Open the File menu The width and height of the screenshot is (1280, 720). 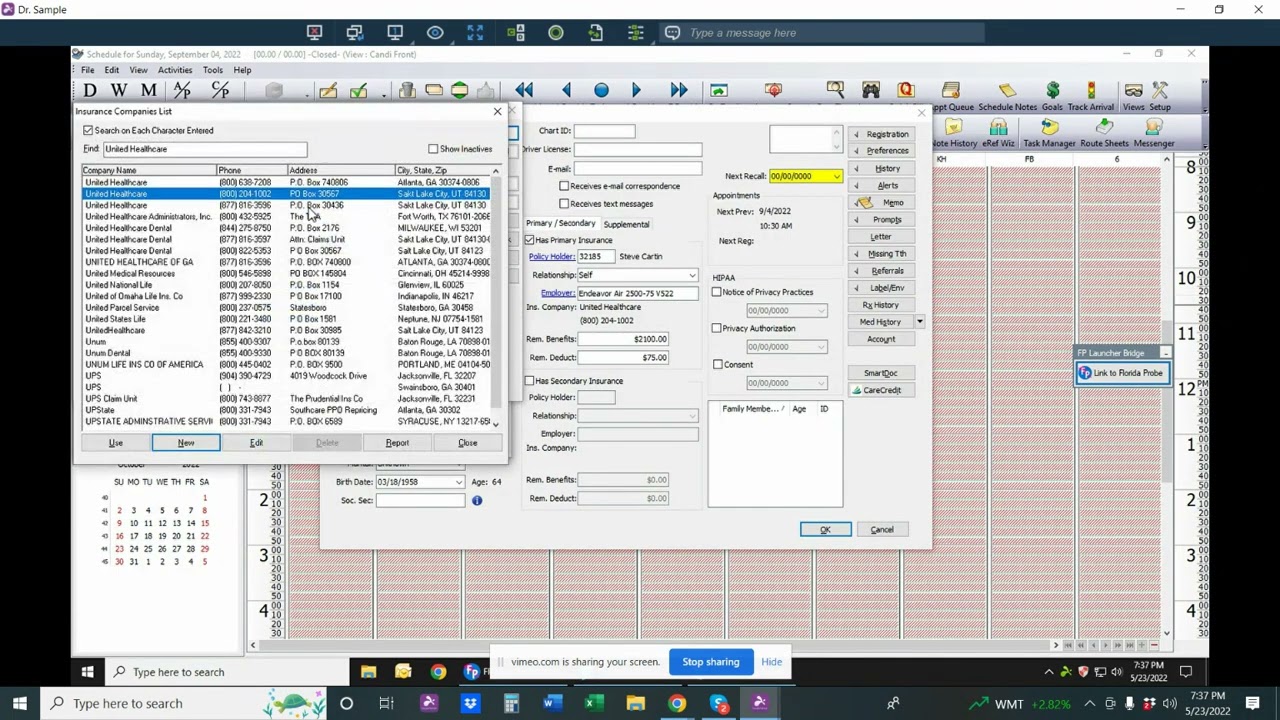[88, 70]
